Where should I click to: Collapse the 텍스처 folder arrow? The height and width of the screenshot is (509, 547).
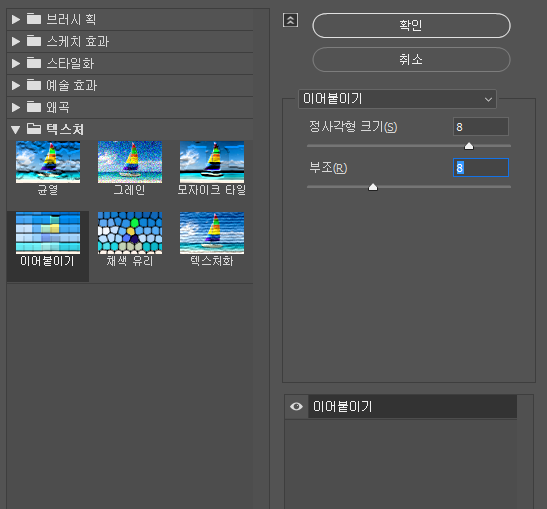16,130
